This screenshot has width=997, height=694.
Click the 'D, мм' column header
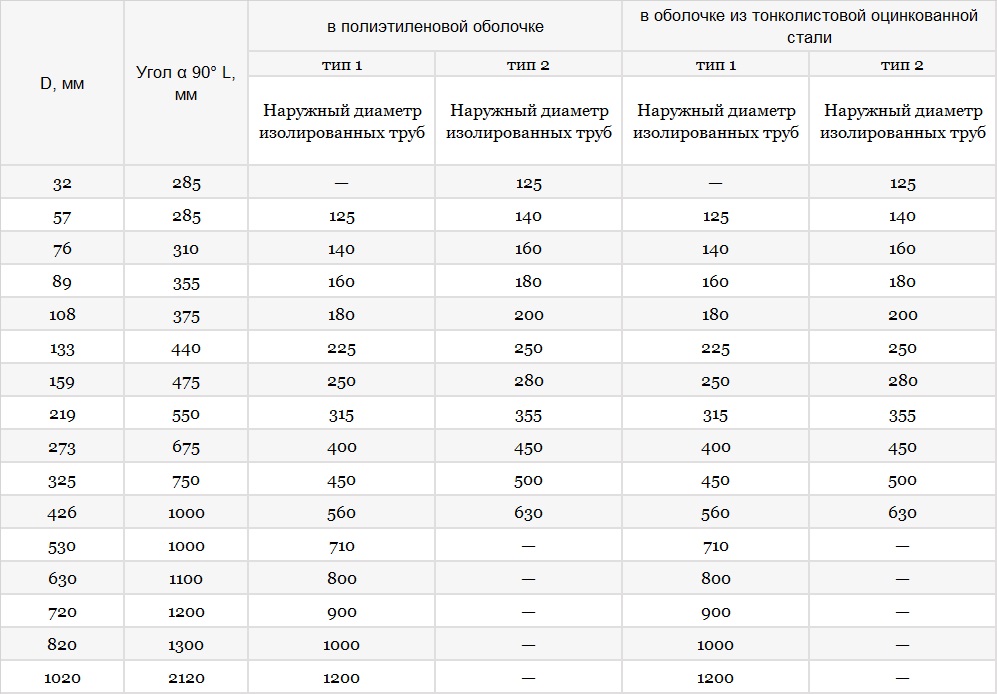(62, 83)
